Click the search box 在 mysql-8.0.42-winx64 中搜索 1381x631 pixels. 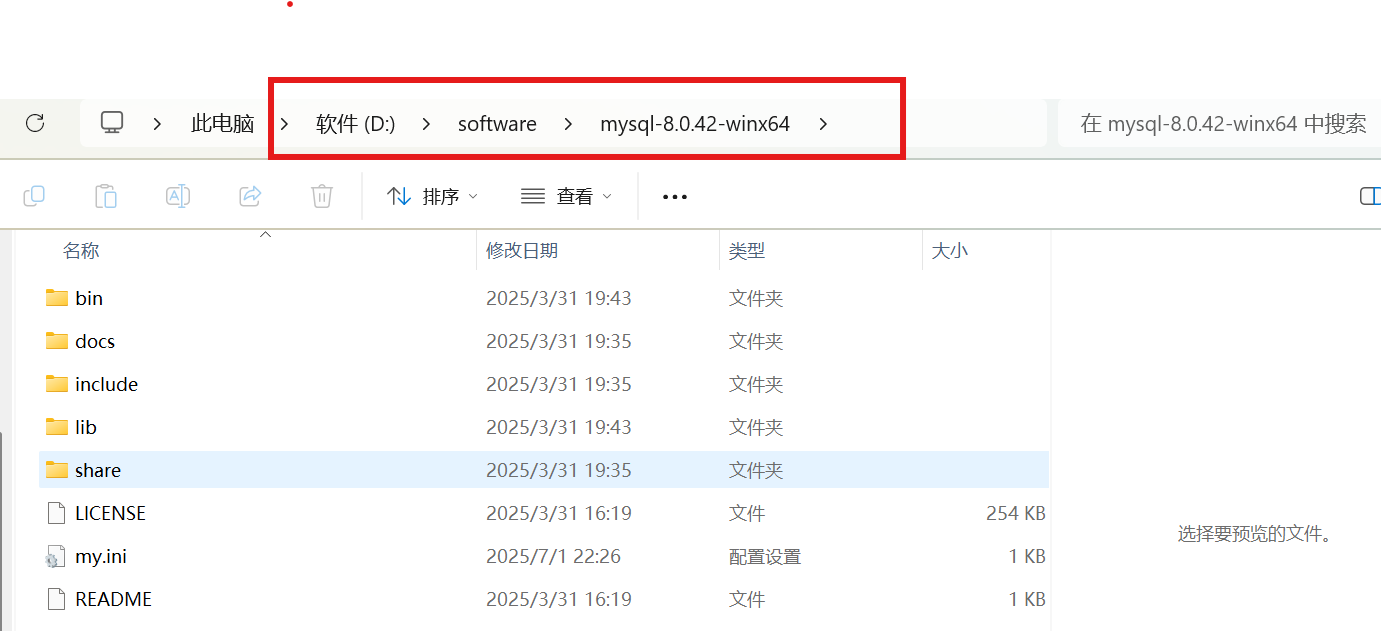[1219, 123]
